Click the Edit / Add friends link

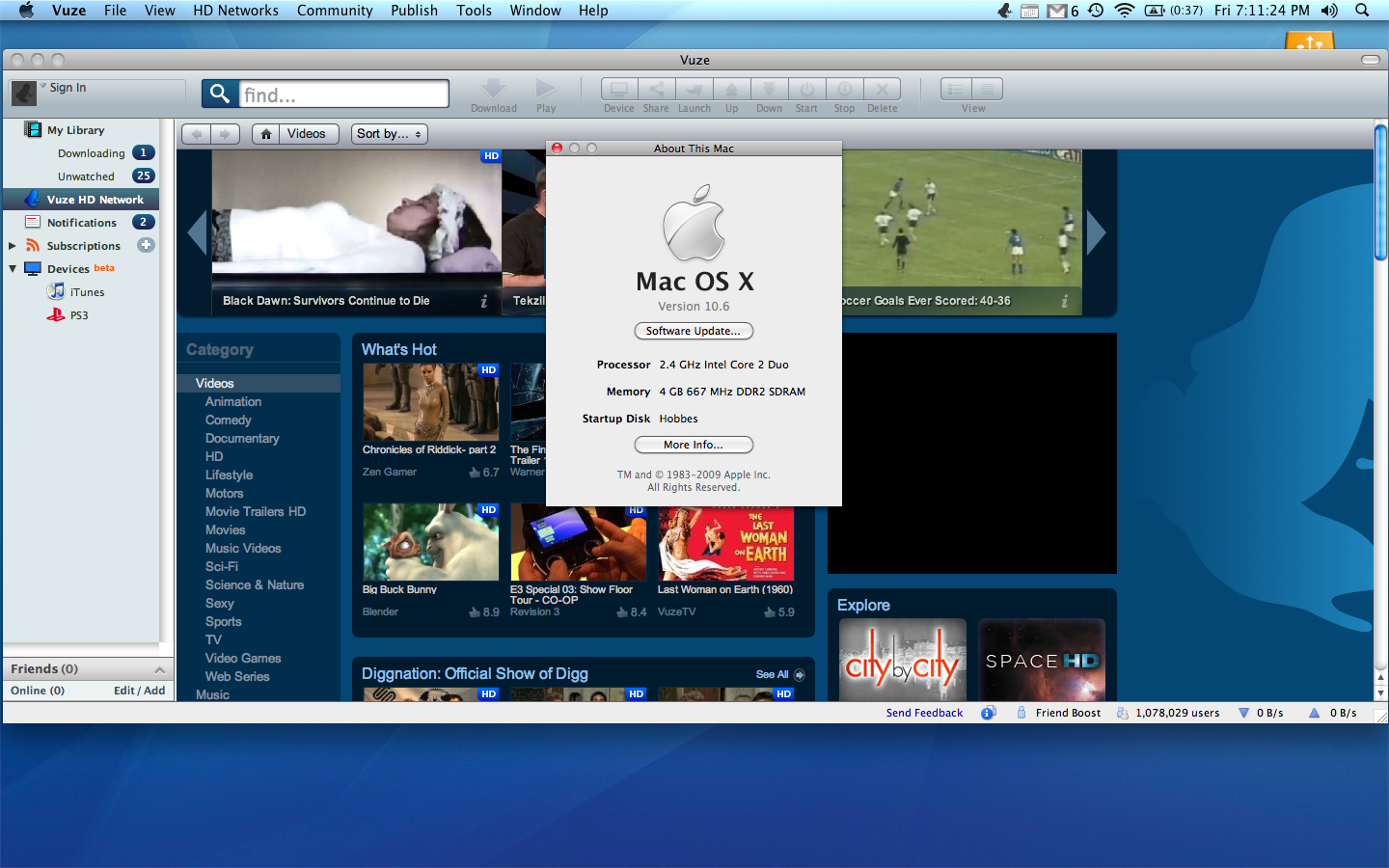pyautogui.click(x=139, y=691)
